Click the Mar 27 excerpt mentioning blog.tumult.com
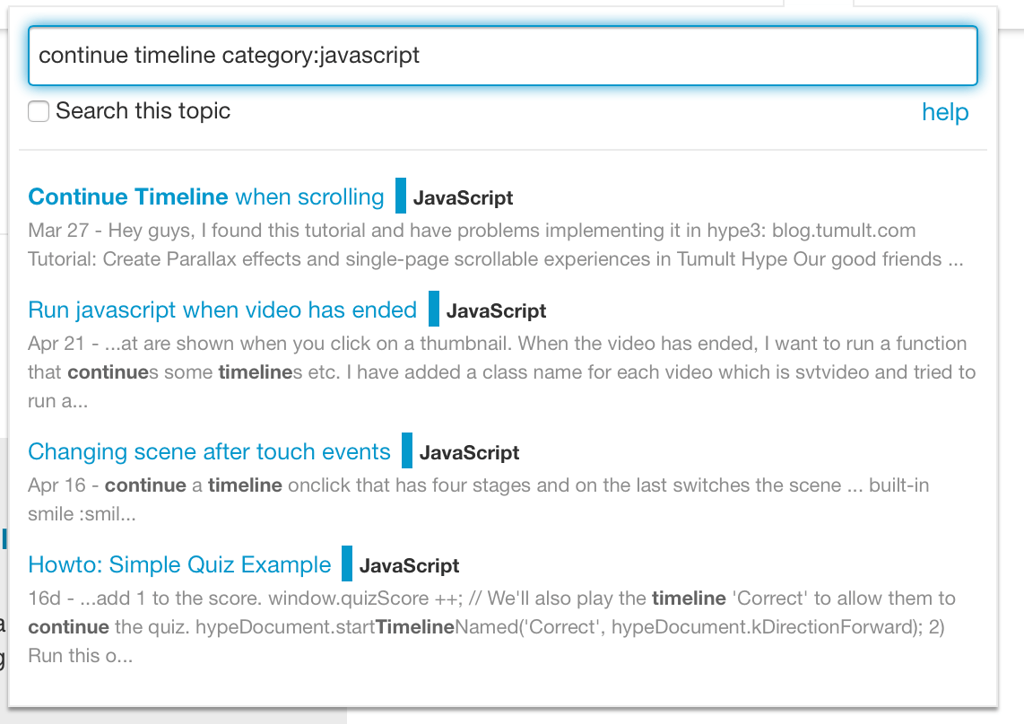 pyautogui.click(x=496, y=245)
